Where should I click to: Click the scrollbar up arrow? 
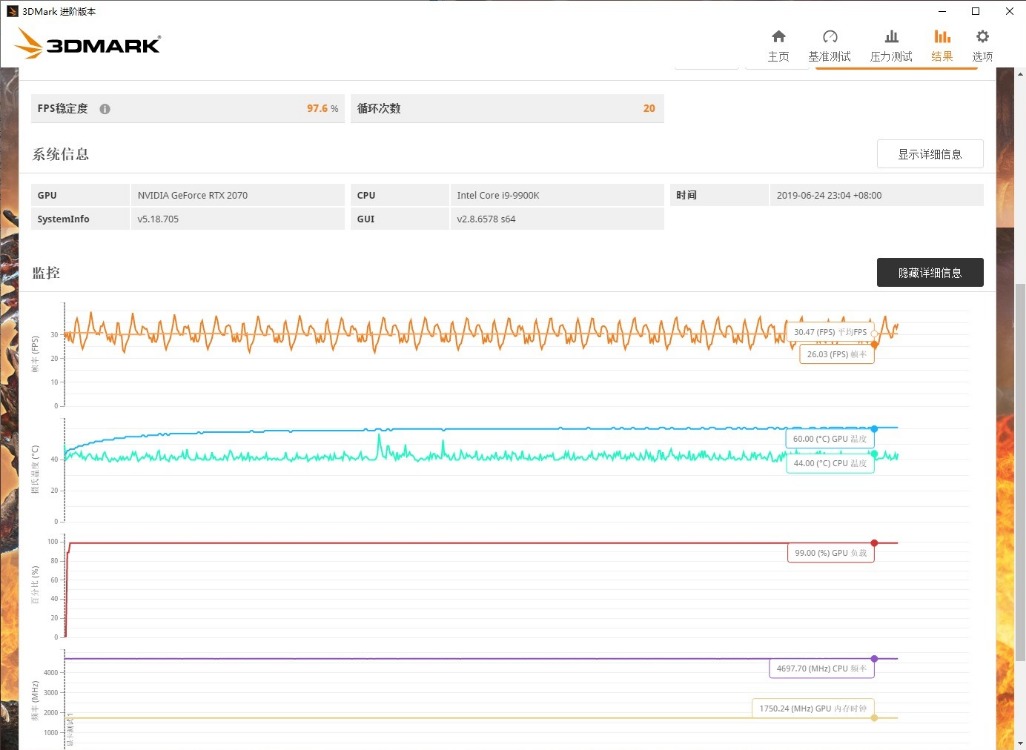(x=1017, y=72)
